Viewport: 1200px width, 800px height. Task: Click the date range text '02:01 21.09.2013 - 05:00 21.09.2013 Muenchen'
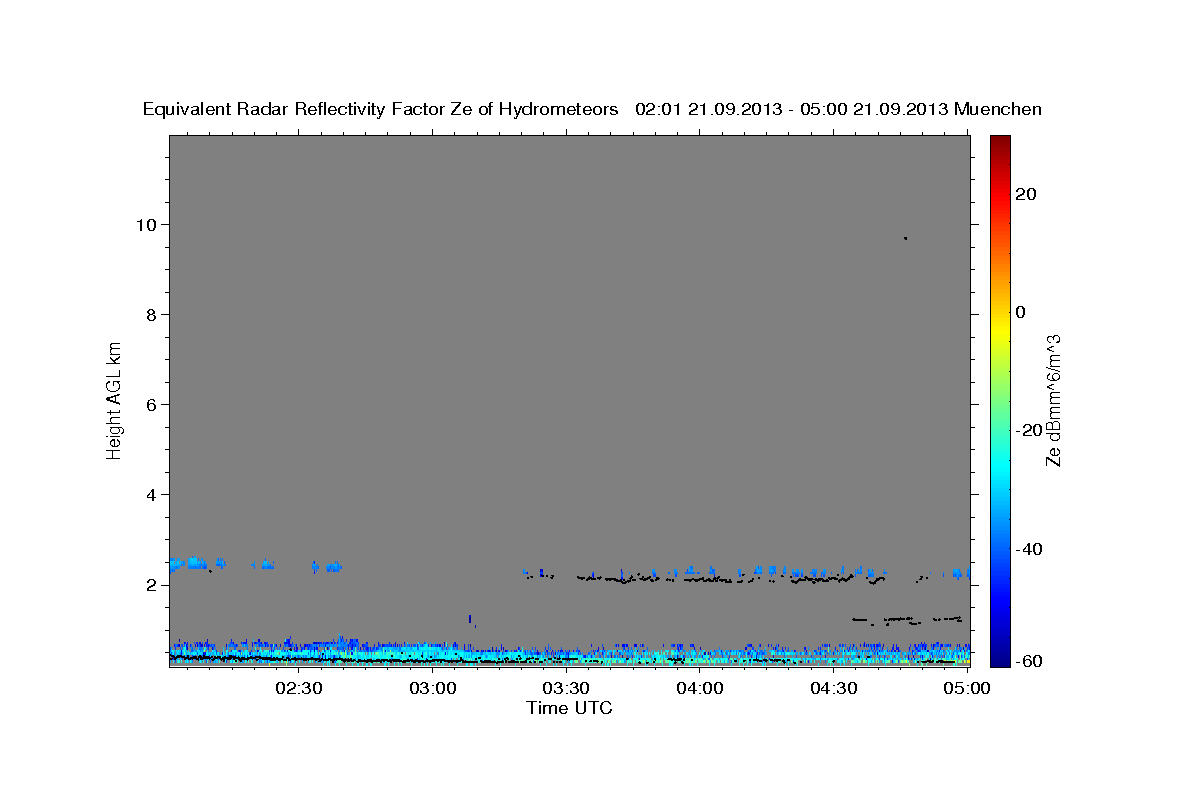click(838, 109)
